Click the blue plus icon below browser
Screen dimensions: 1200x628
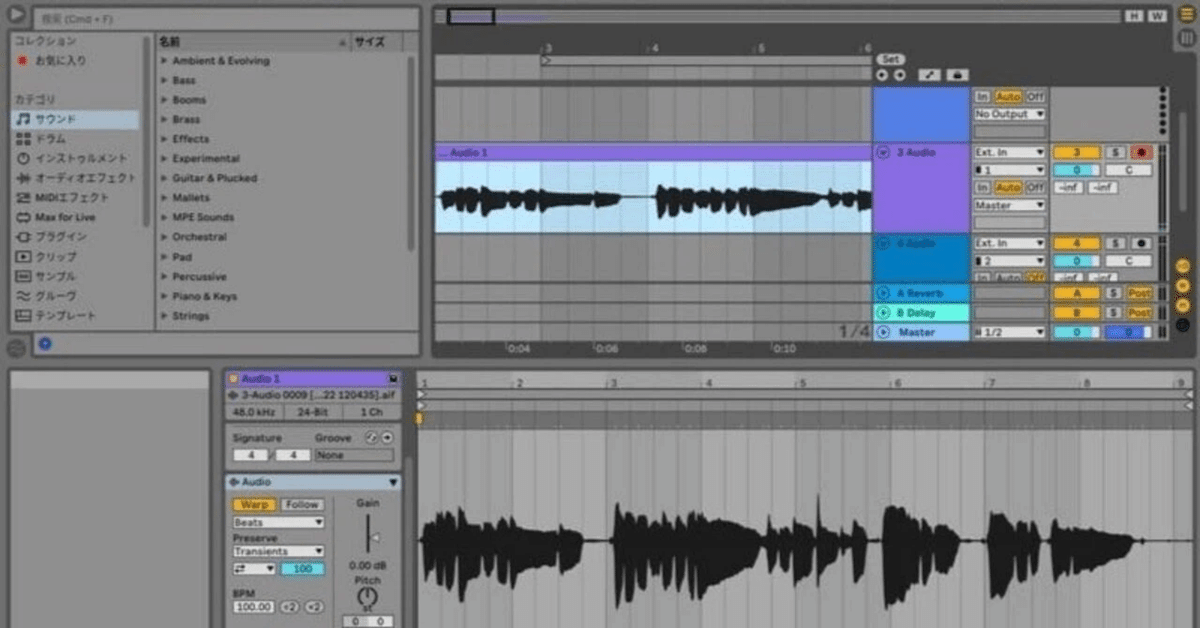click(45, 344)
